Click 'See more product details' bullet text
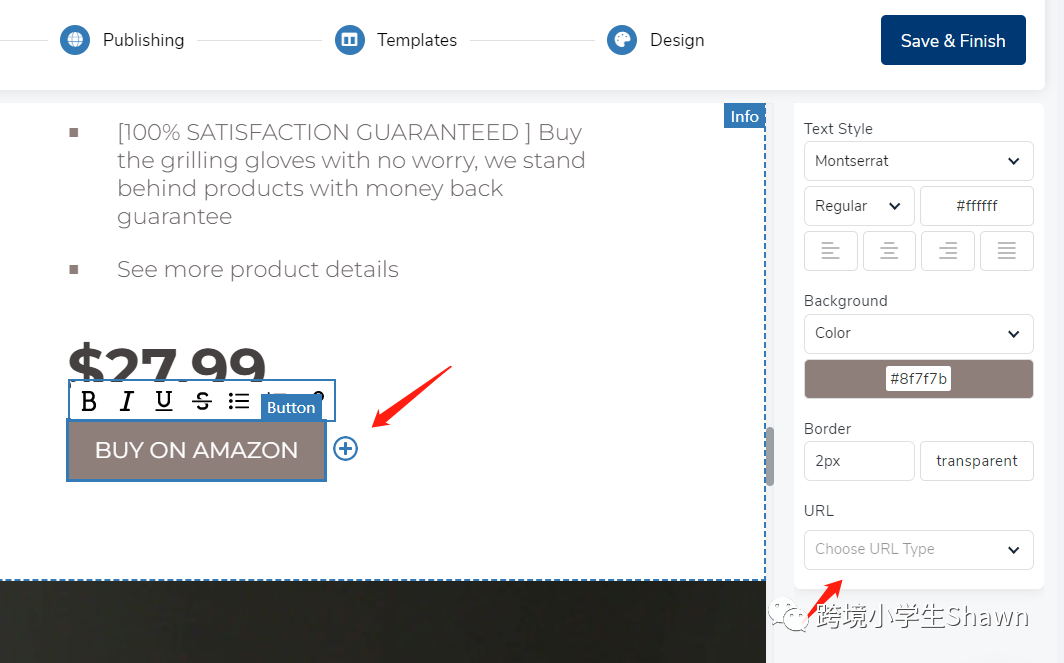This screenshot has width=1064, height=663. [x=258, y=269]
